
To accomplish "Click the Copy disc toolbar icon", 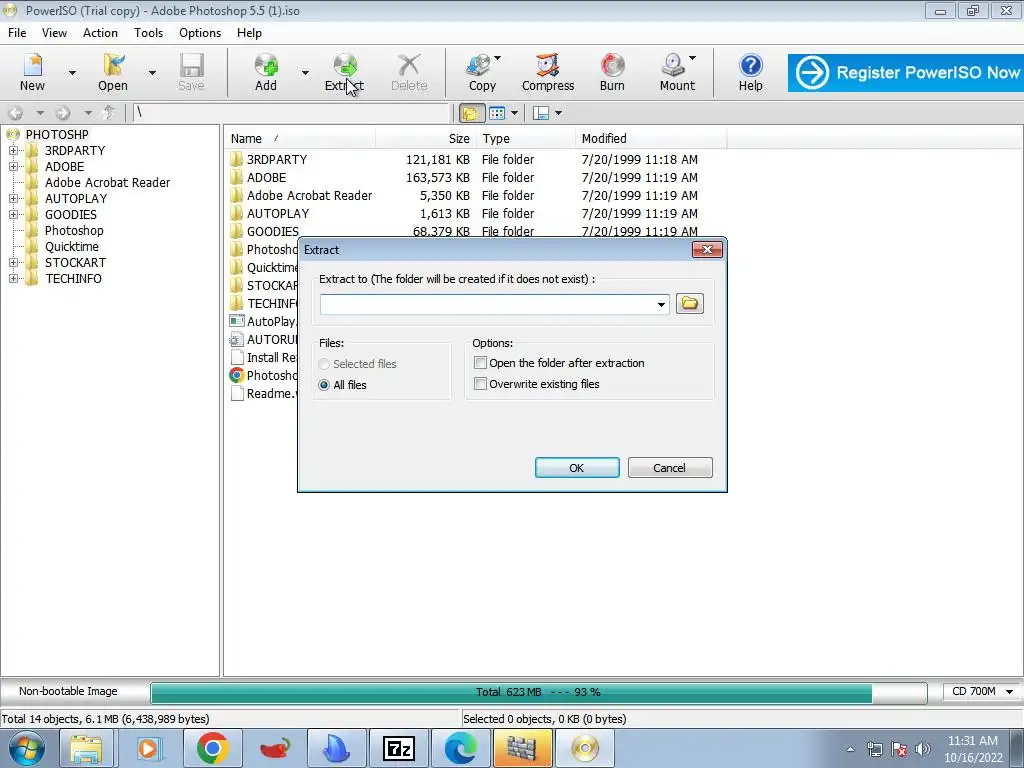I will click(482, 72).
